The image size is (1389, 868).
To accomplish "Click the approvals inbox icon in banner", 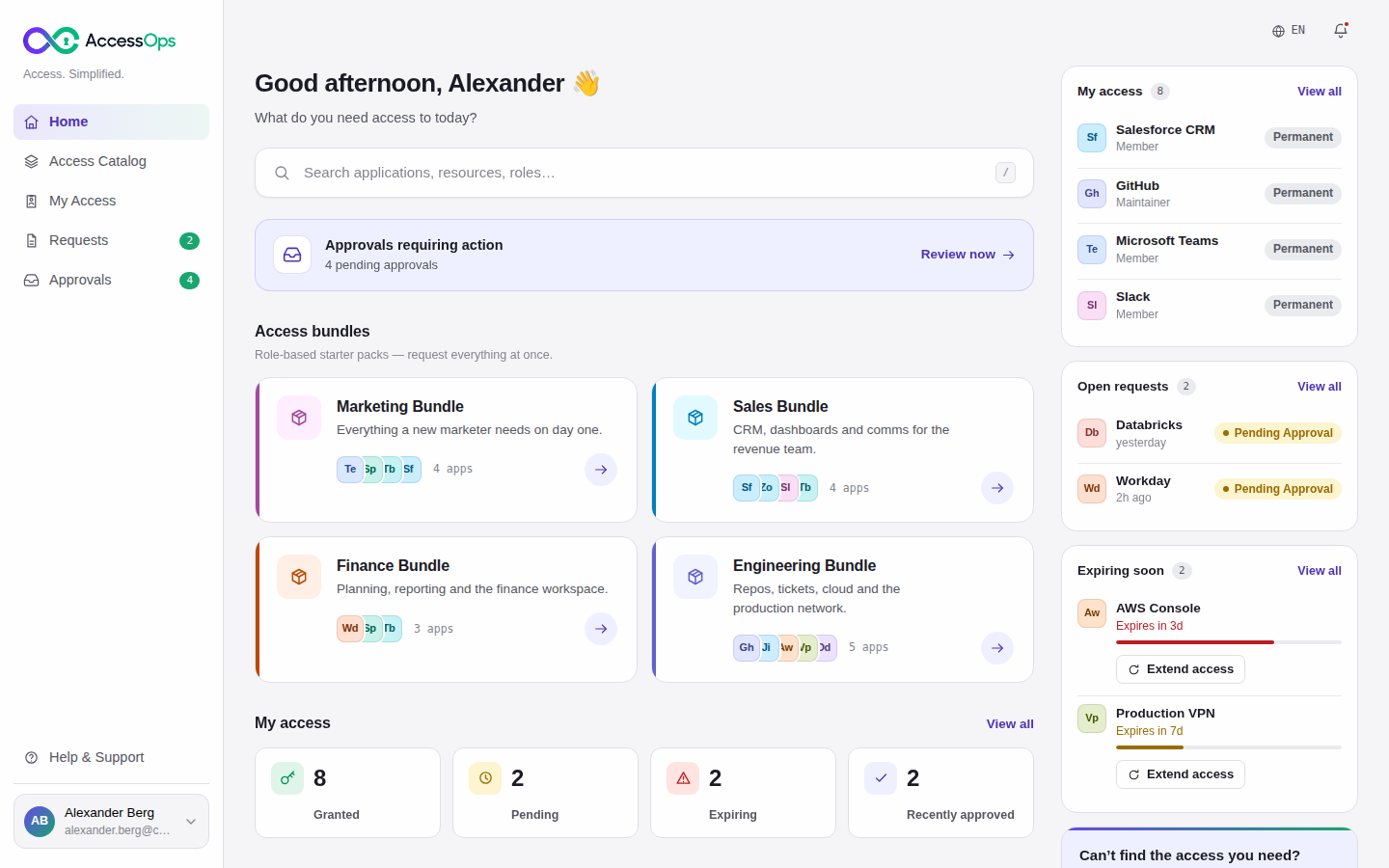I will pyautogui.click(x=292, y=255).
